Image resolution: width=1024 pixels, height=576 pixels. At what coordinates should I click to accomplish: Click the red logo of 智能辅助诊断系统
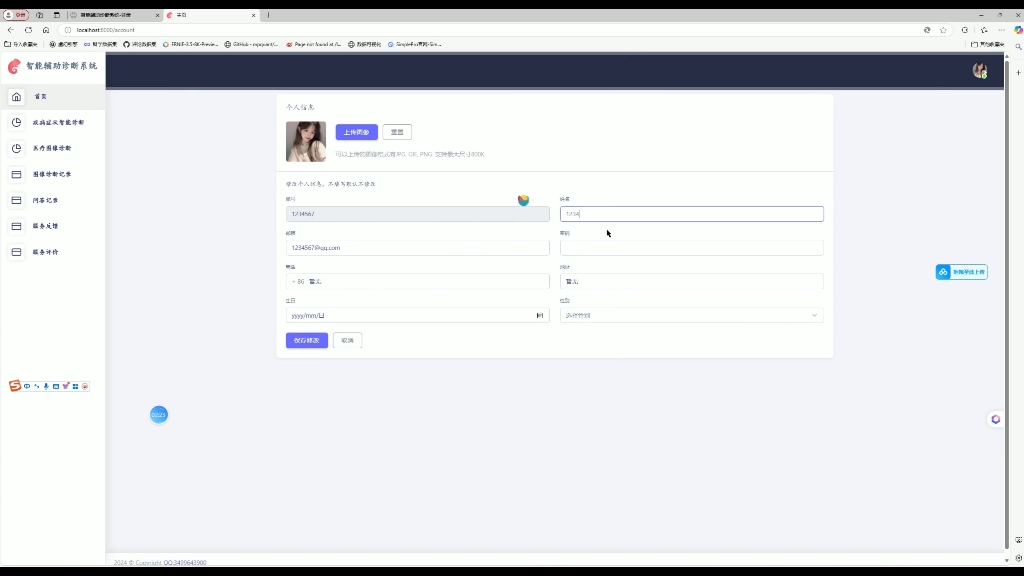(x=14, y=66)
